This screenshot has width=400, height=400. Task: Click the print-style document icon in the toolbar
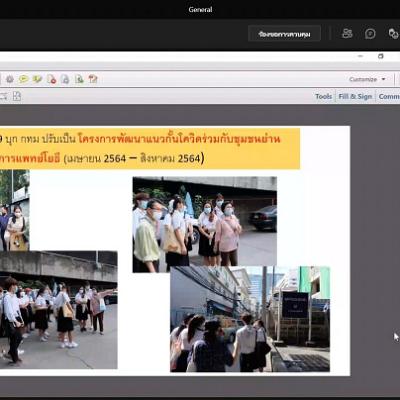point(65,79)
